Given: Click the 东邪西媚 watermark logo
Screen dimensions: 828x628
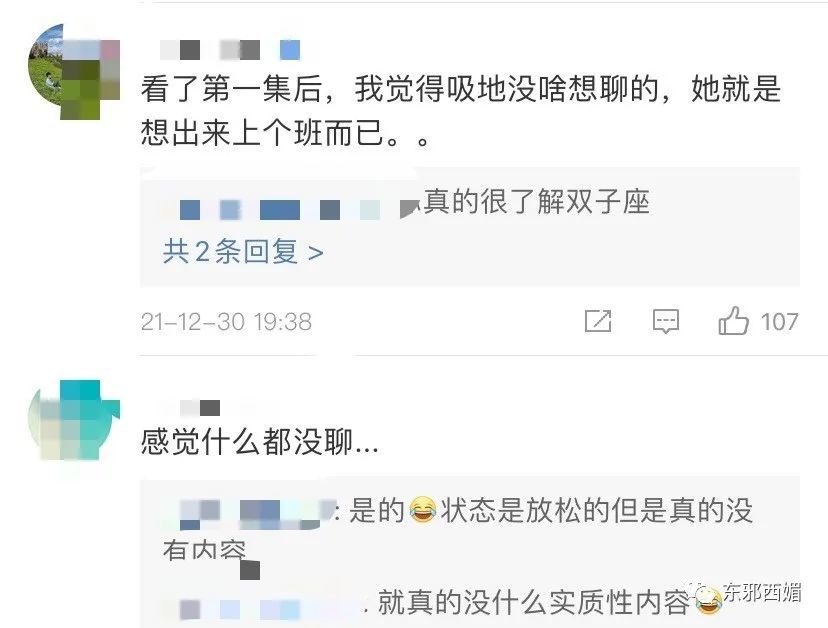Looking at the screenshot, I should (749, 594).
